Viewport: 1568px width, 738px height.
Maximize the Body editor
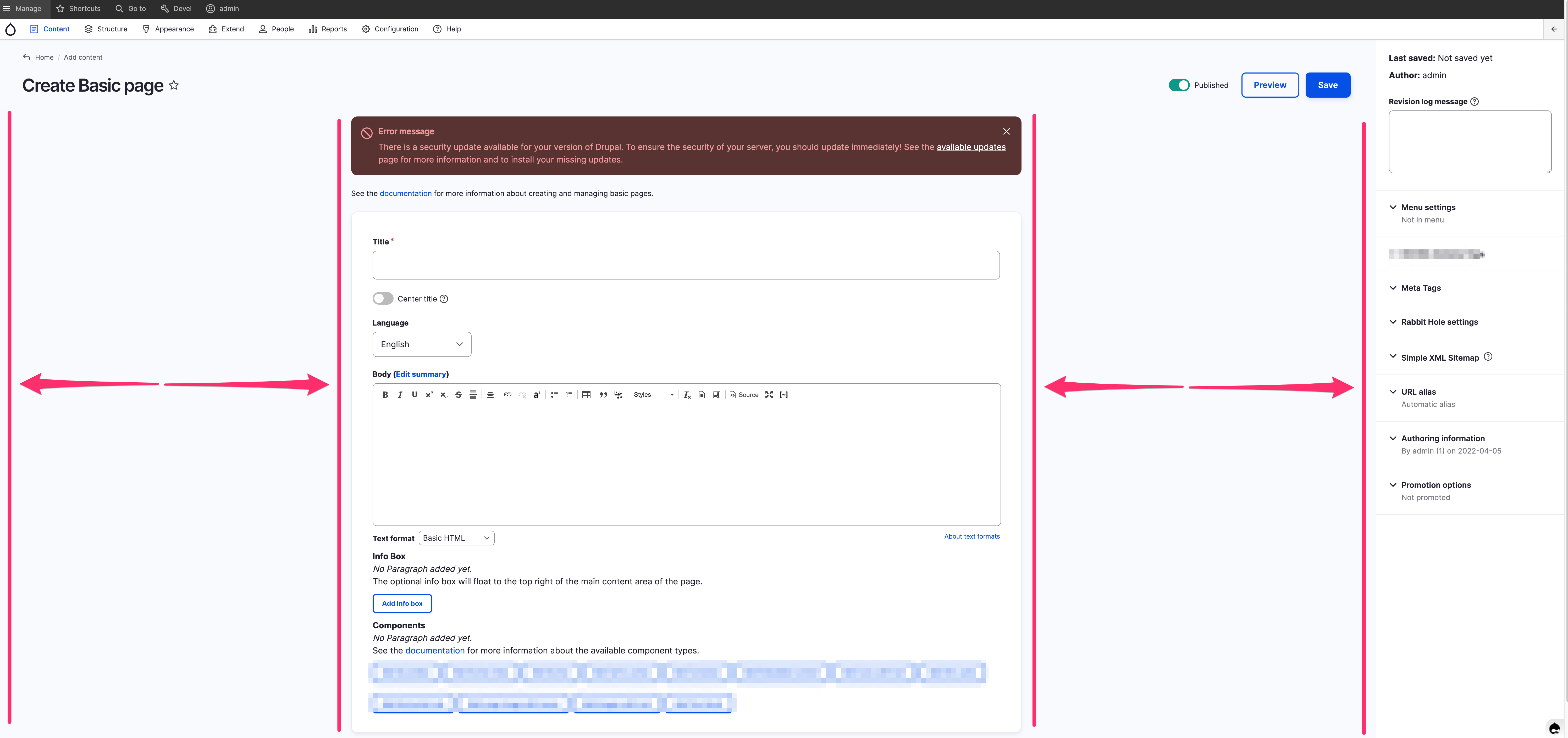769,395
